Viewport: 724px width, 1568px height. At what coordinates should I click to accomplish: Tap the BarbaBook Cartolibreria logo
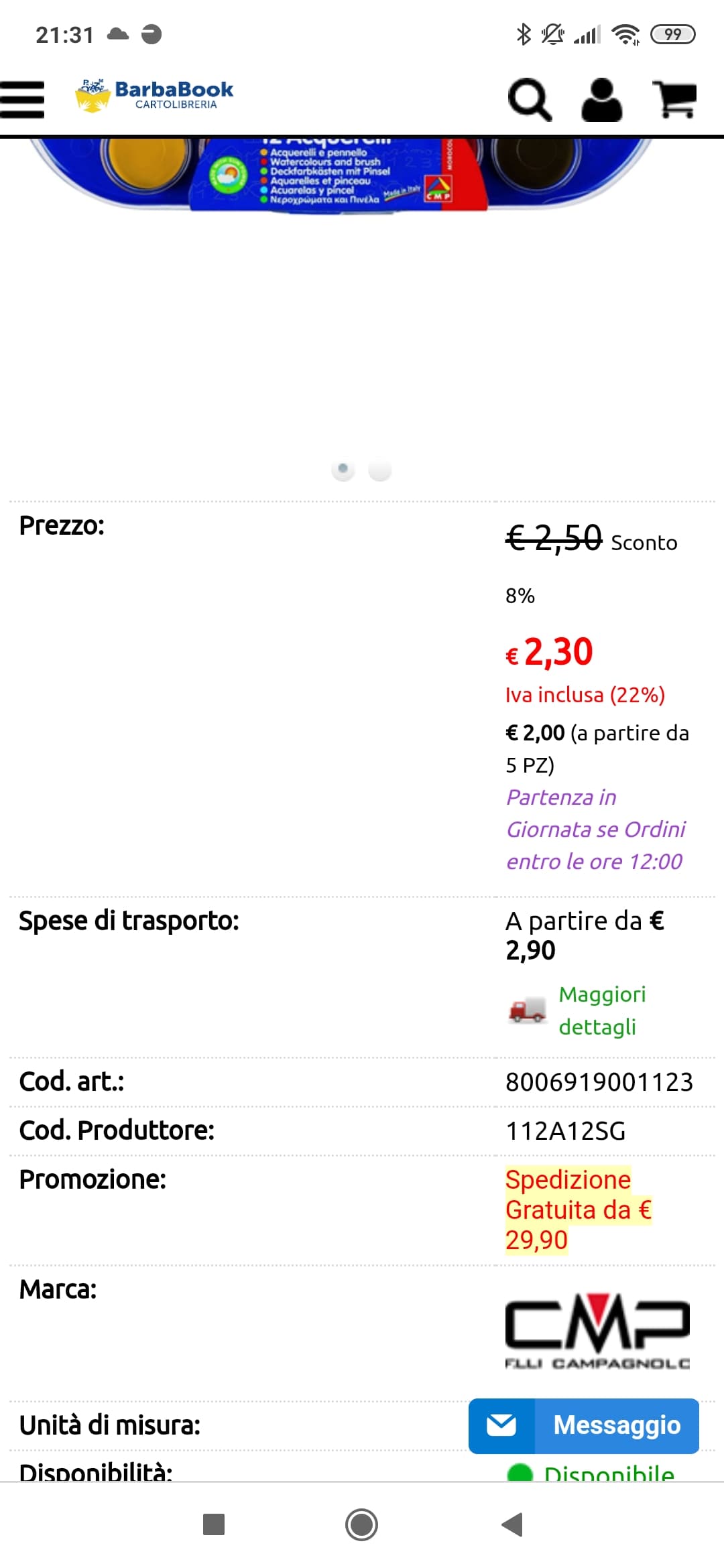tap(156, 96)
